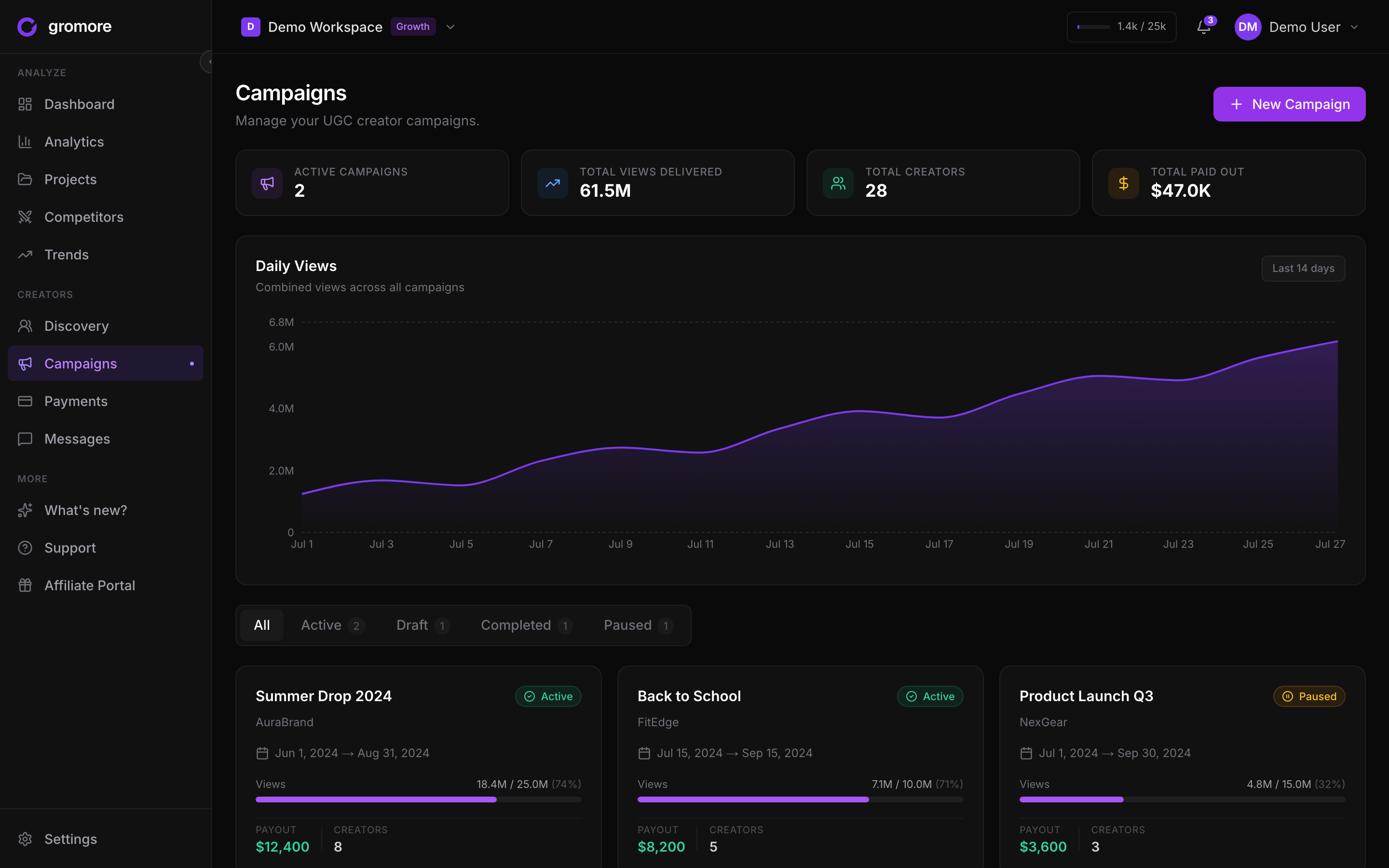Open notifications bell with 3 badge
1389x868 pixels.
tap(1204, 27)
